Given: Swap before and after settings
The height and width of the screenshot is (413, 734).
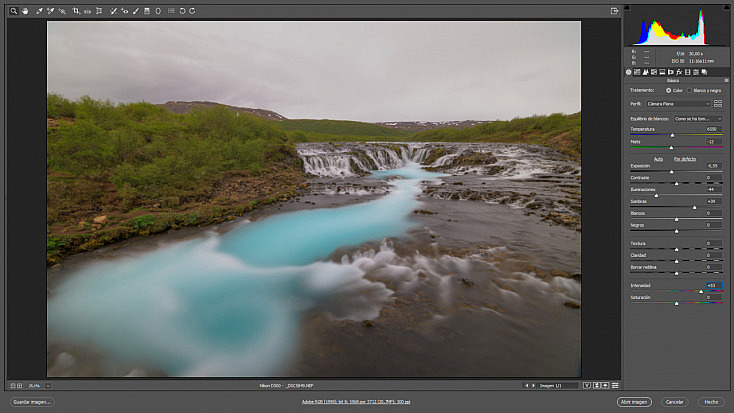Looking at the screenshot, I should (597, 386).
